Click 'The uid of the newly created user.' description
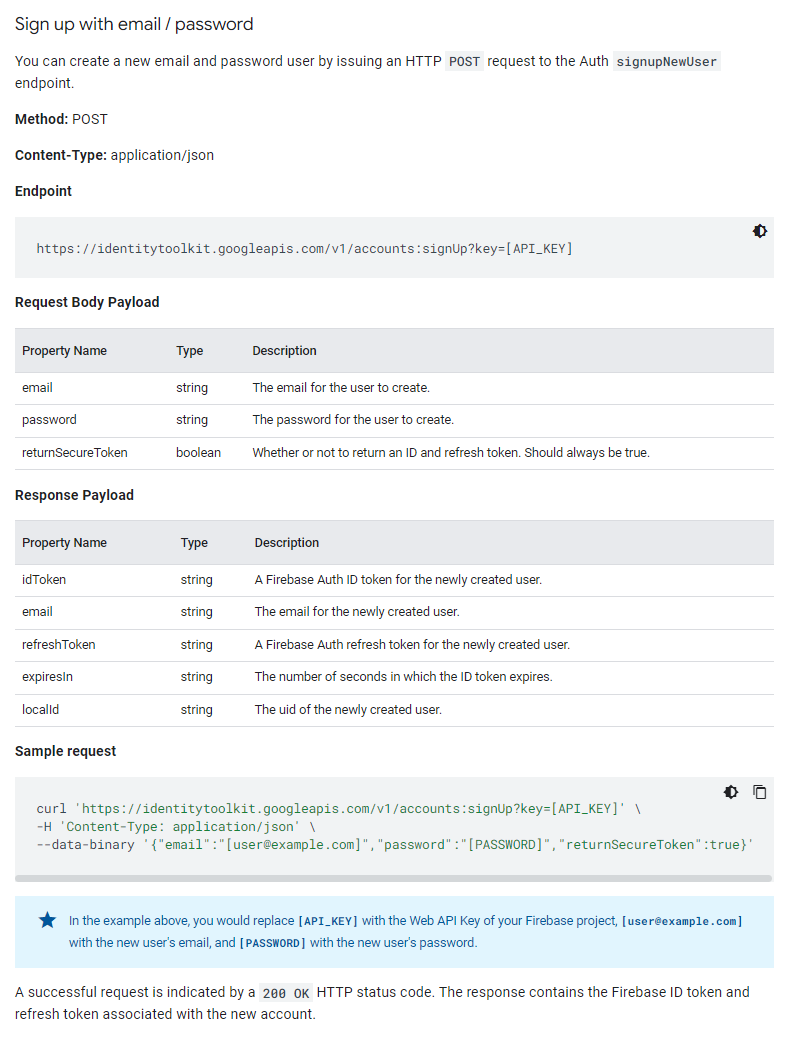 pos(348,710)
